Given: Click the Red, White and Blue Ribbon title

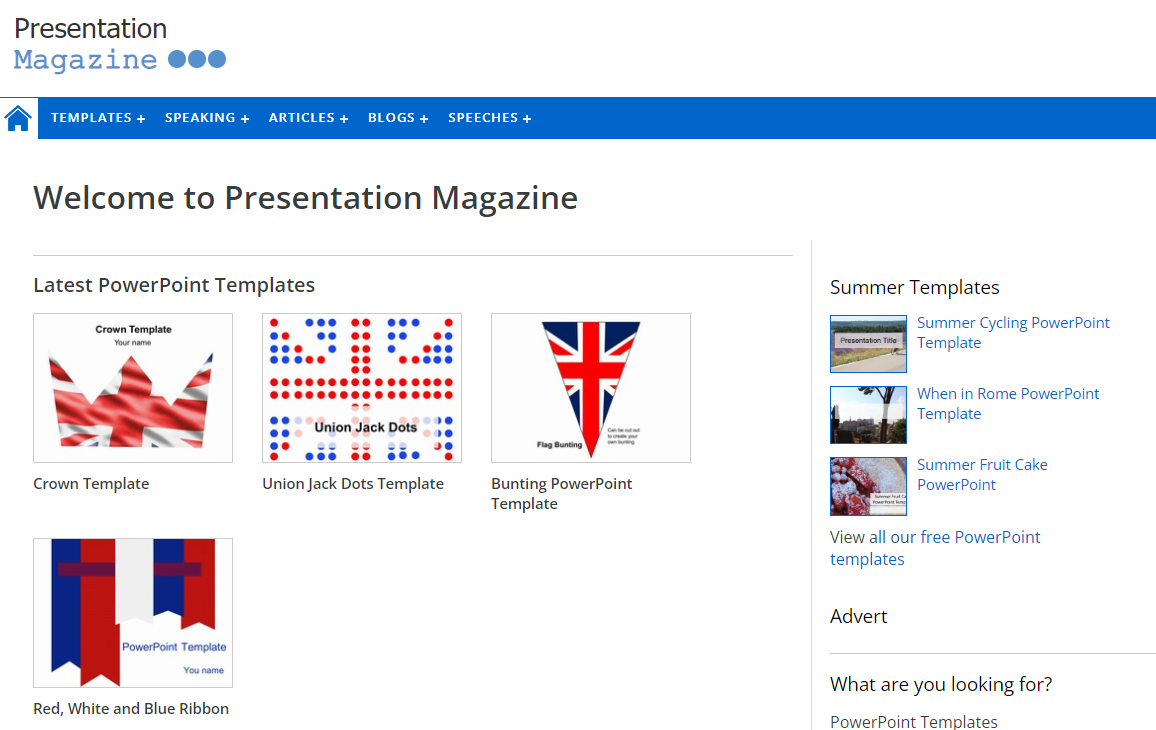Looking at the screenshot, I should (131, 709).
